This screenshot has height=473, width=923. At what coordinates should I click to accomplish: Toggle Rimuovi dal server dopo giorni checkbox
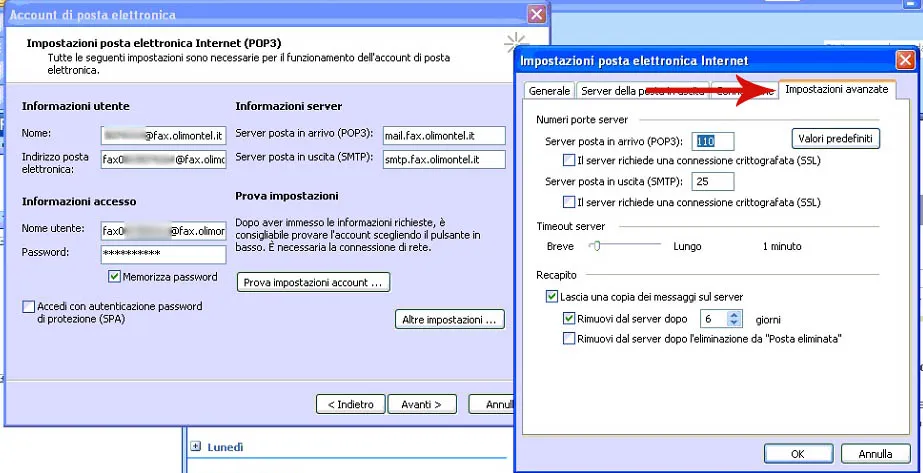[569, 319]
